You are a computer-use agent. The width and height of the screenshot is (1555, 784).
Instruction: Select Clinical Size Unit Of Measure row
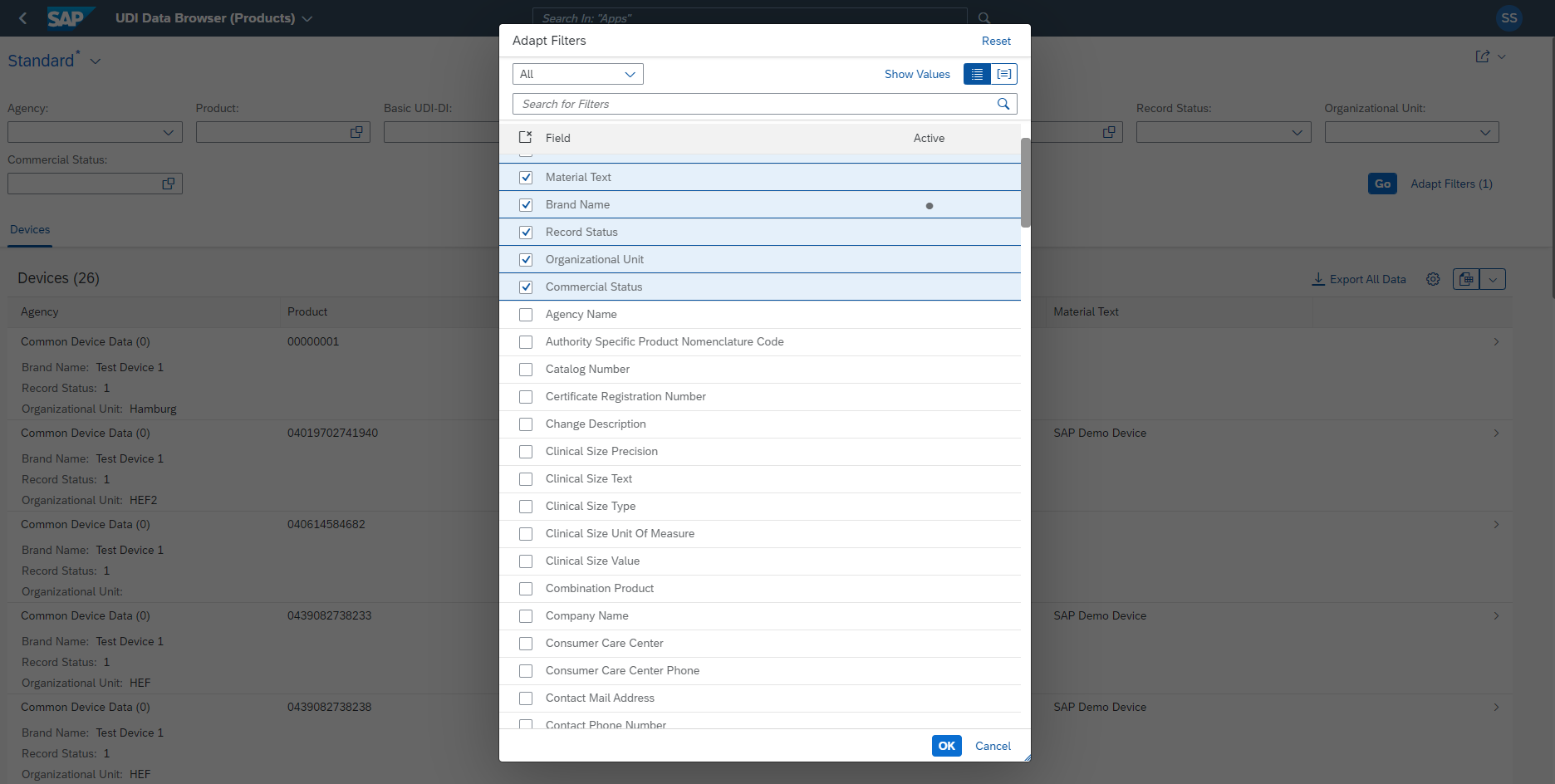click(760, 533)
